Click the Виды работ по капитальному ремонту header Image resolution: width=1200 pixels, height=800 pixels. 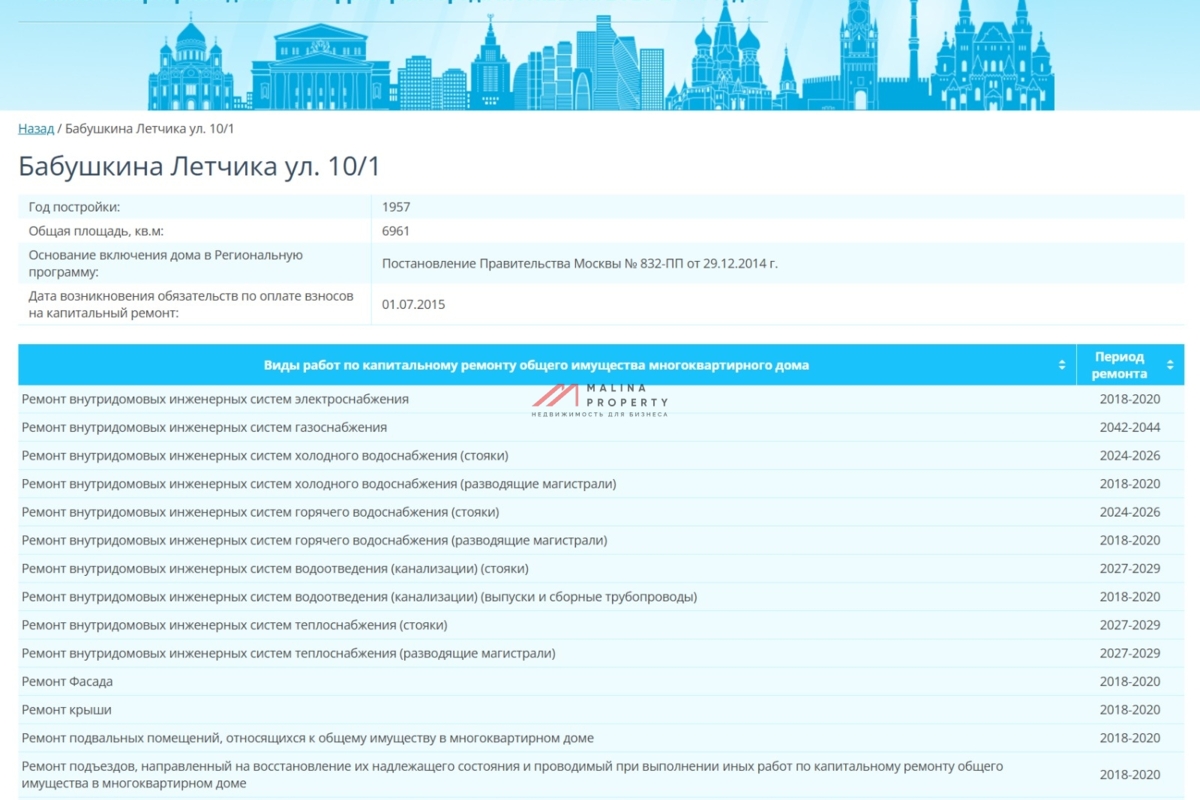click(536, 365)
